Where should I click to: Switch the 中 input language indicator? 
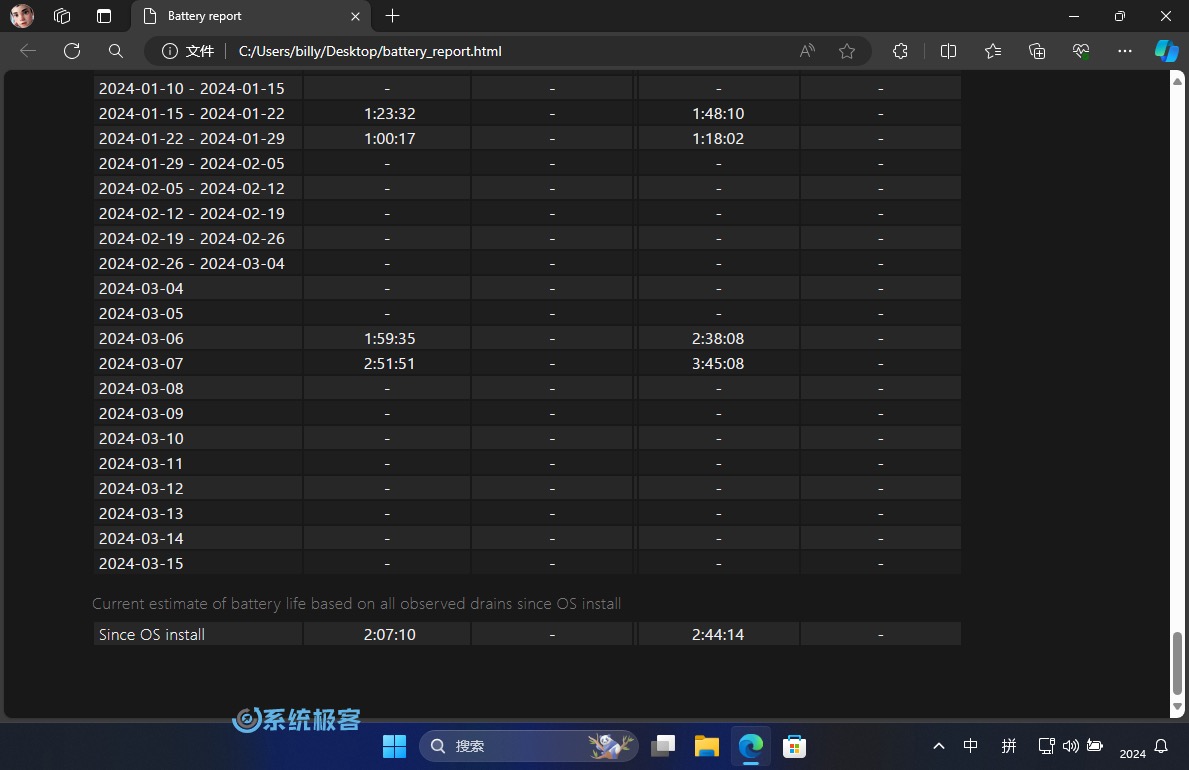pyautogui.click(x=971, y=746)
